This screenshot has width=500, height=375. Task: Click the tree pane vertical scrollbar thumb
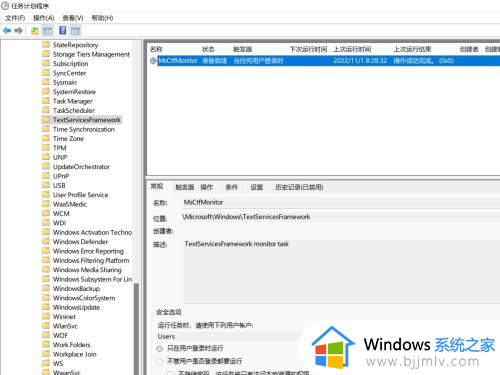[136, 328]
